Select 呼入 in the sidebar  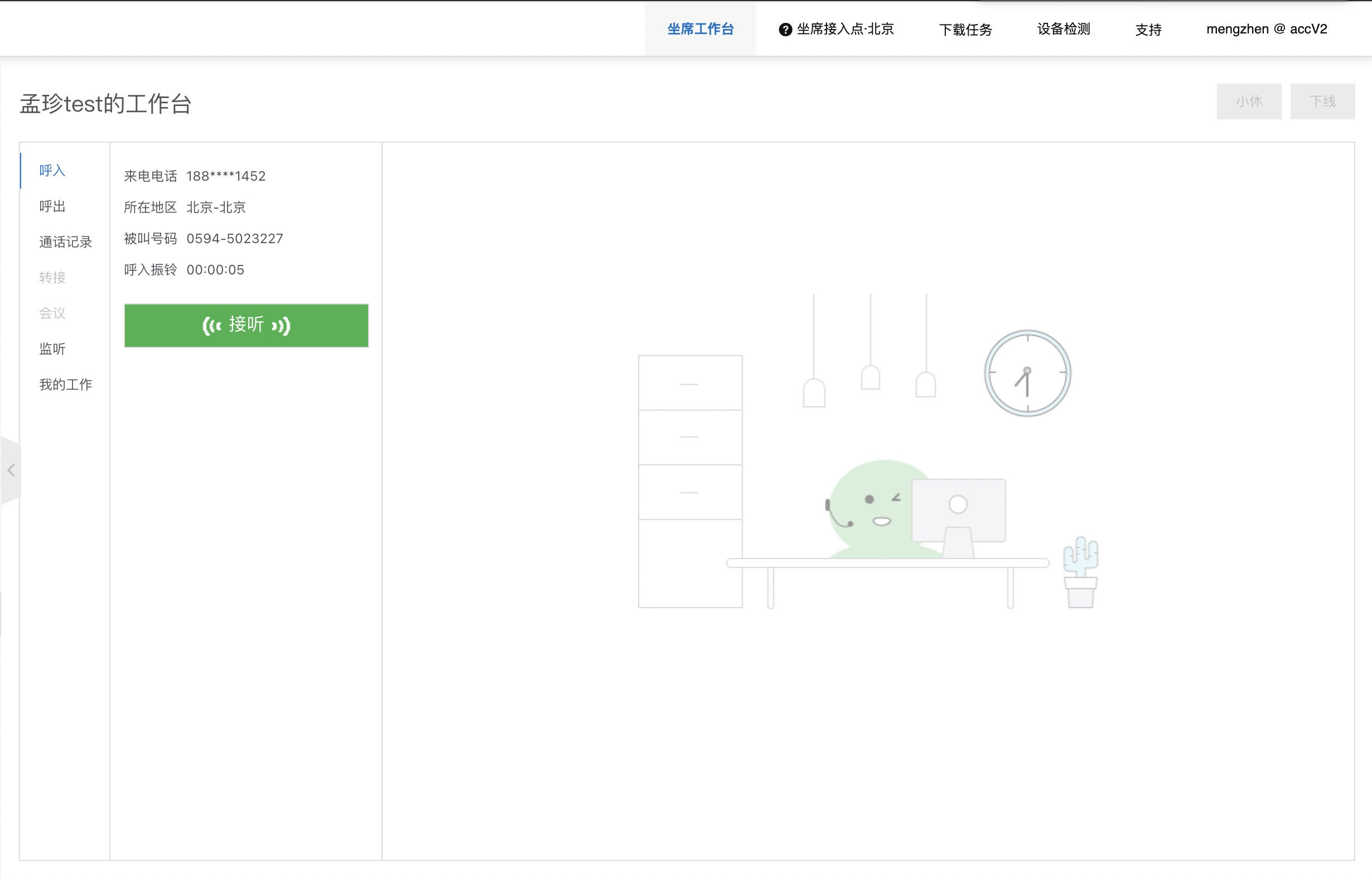(52, 170)
